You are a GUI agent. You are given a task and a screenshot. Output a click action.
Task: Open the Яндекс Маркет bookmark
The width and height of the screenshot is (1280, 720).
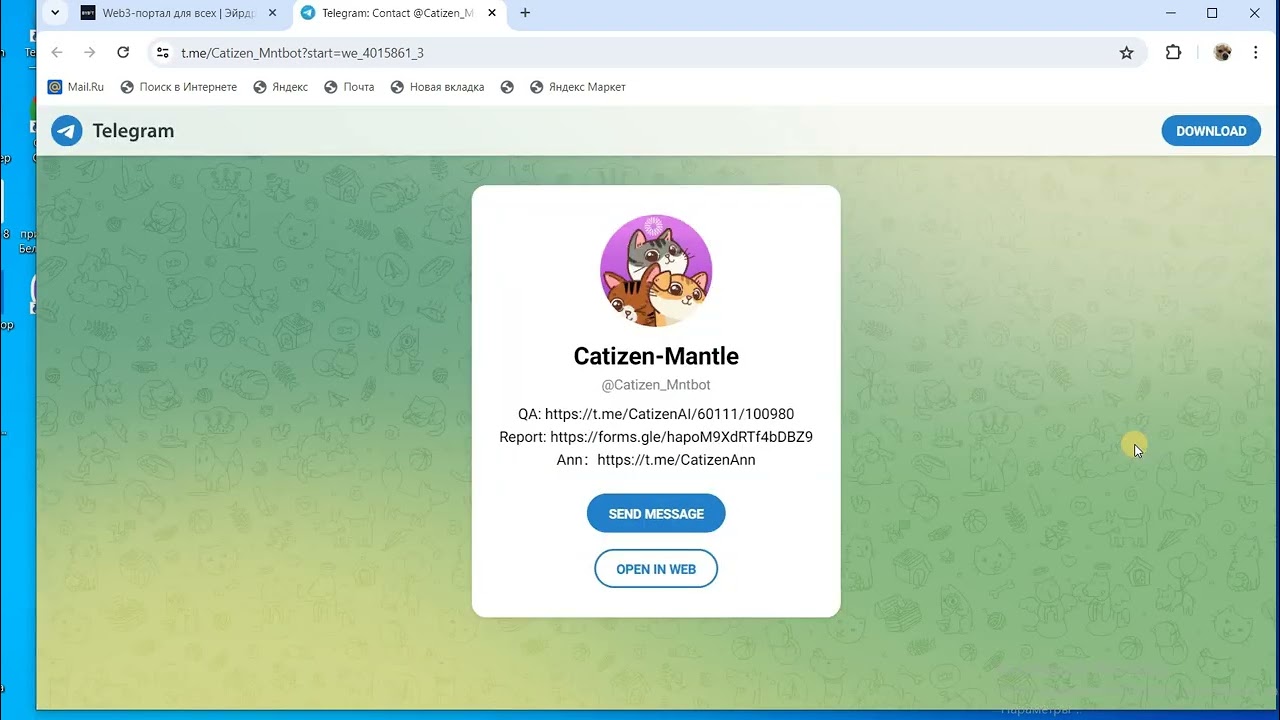tap(578, 87)
